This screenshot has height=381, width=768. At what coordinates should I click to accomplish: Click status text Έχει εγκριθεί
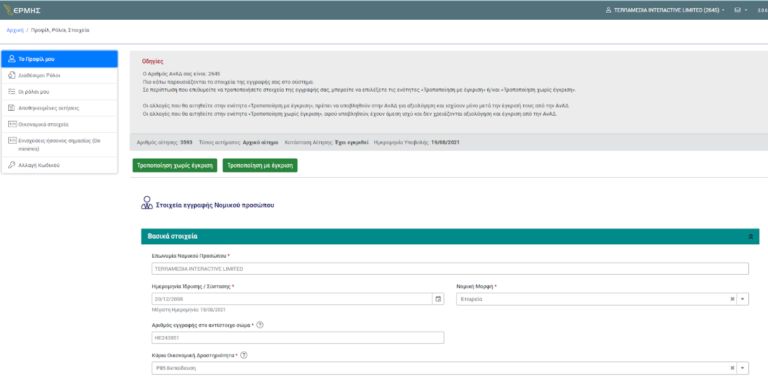pyautogui.click(x=351, y=143)
